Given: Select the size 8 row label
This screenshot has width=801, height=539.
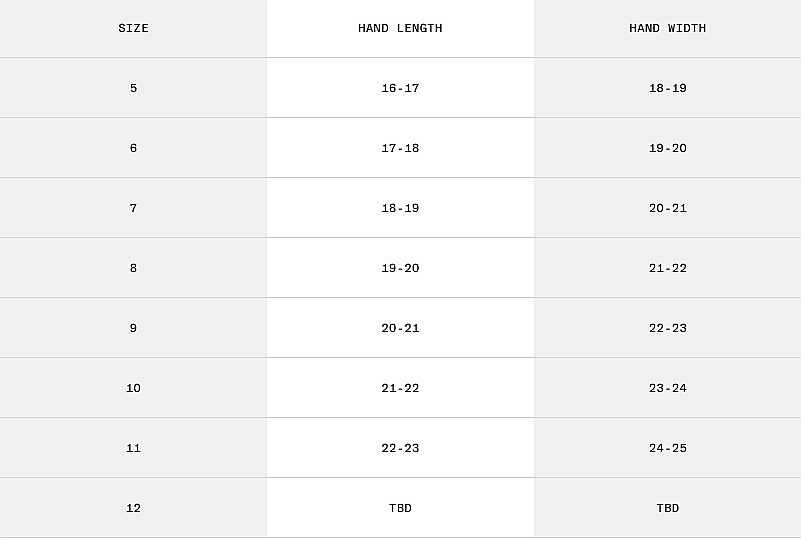Looking at the screenshot, I should [133, 268].
